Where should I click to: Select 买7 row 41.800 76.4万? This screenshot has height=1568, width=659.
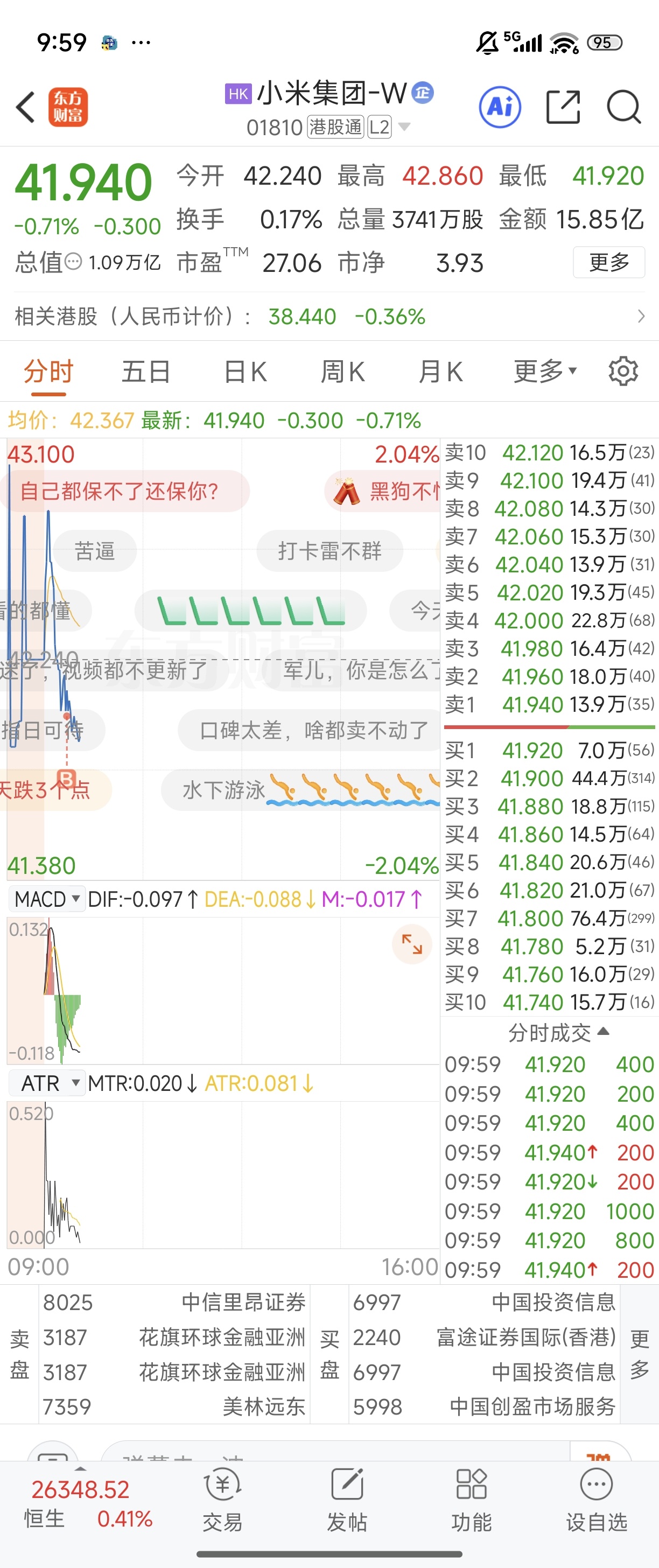pyautogui.click(x=550, y=919)
